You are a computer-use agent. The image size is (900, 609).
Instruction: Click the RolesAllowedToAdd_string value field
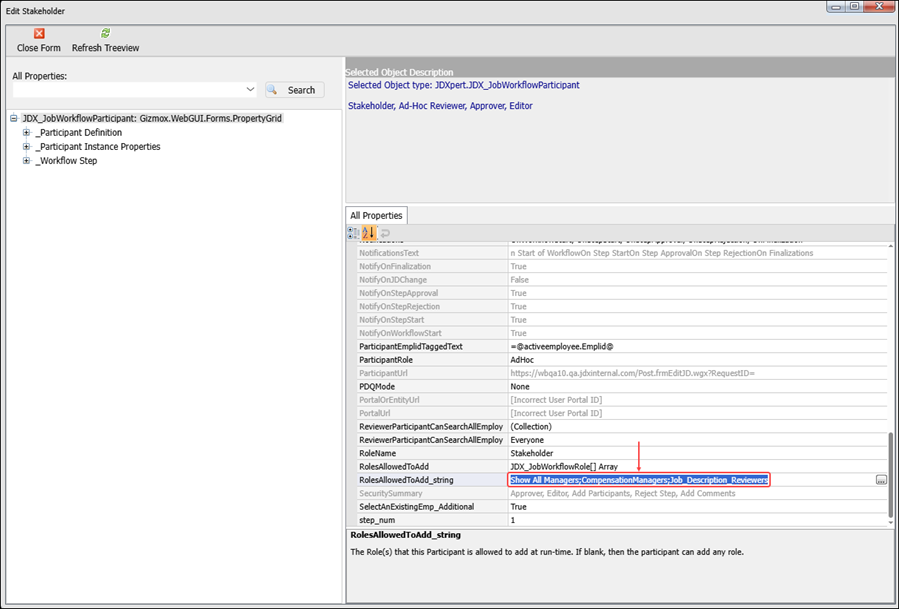639,480
